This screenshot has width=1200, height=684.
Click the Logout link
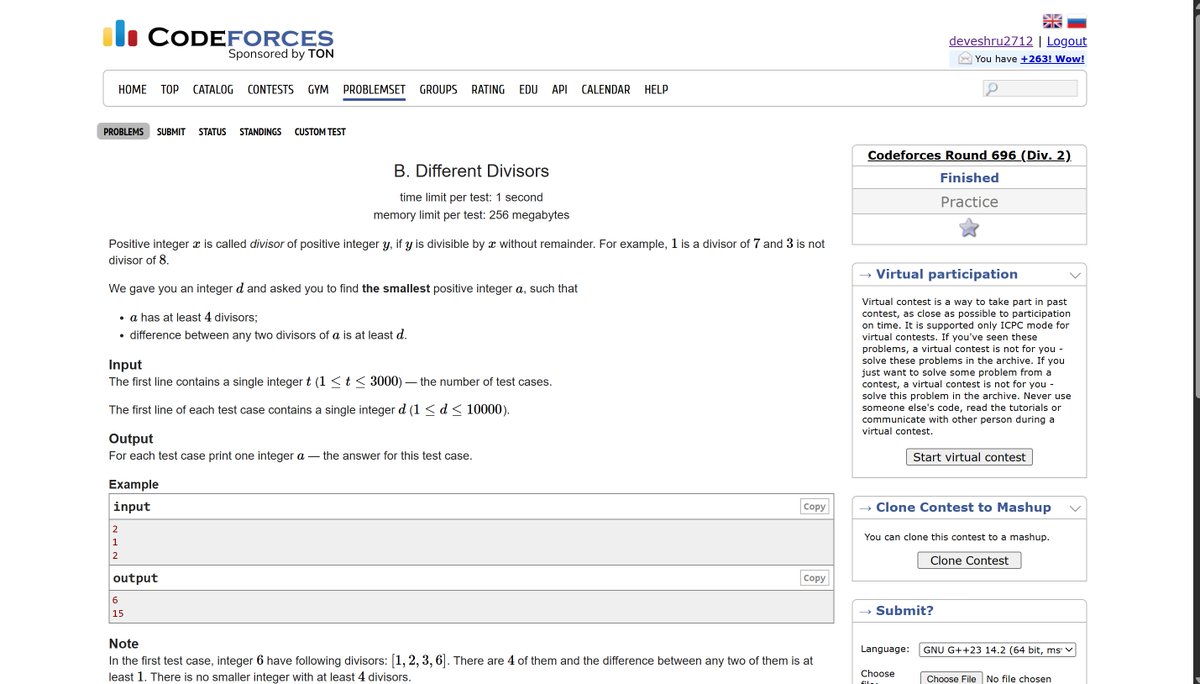click(x=1067, y=41)
